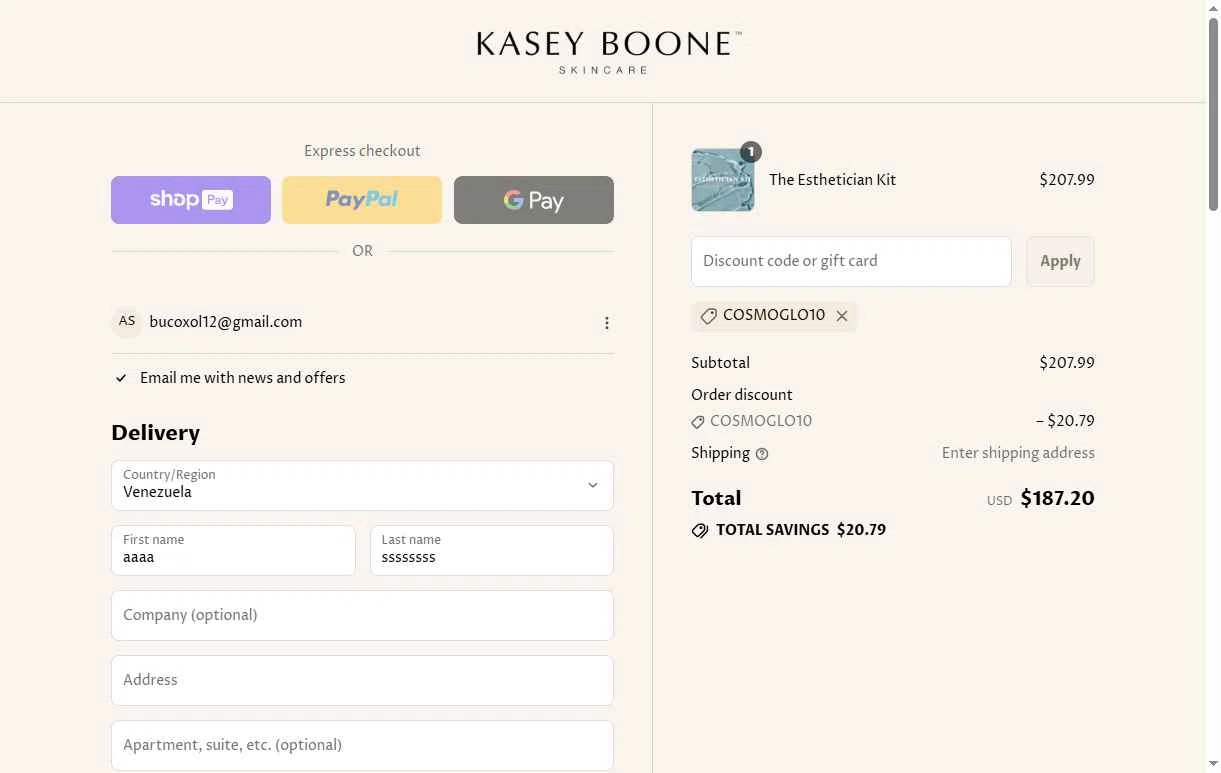
Task: Click the Apply discount button
Action: coord(1060,261)
